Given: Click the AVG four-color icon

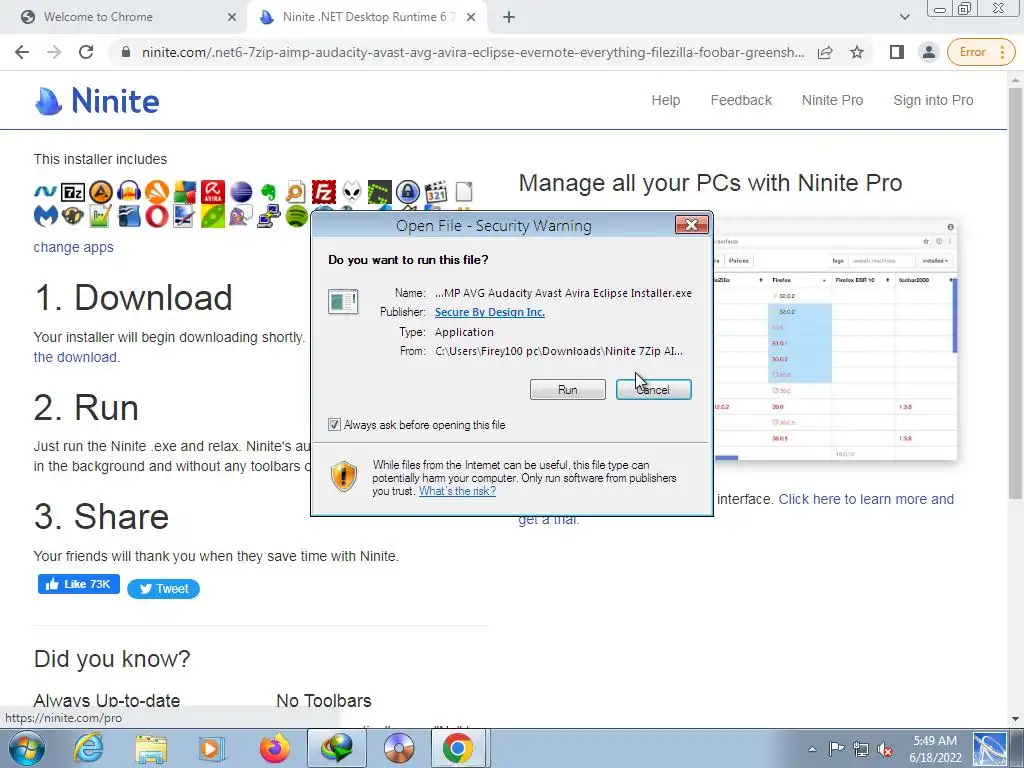Looking at the screenshot, I should click(x=185, y=192).
